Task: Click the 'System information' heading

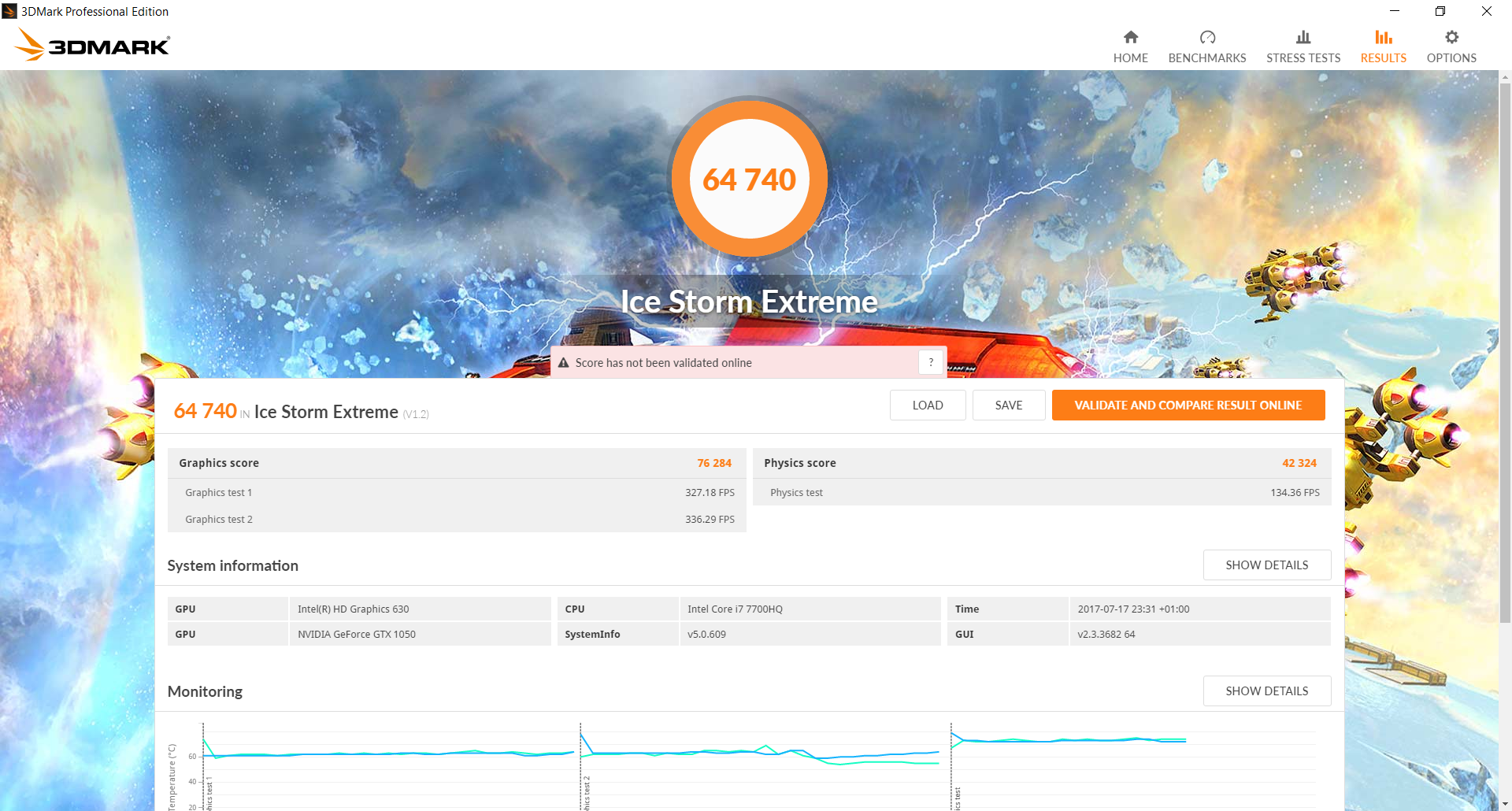Action: tap(233, 565)
